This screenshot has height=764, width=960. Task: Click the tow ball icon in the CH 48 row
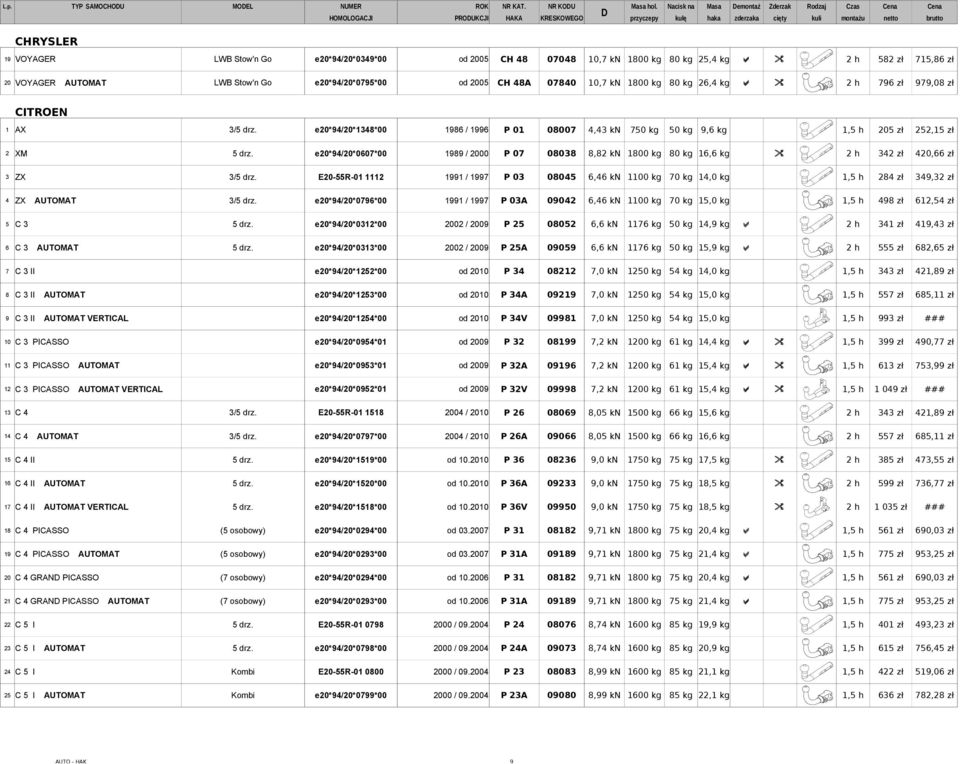click(x=816, y=59)
